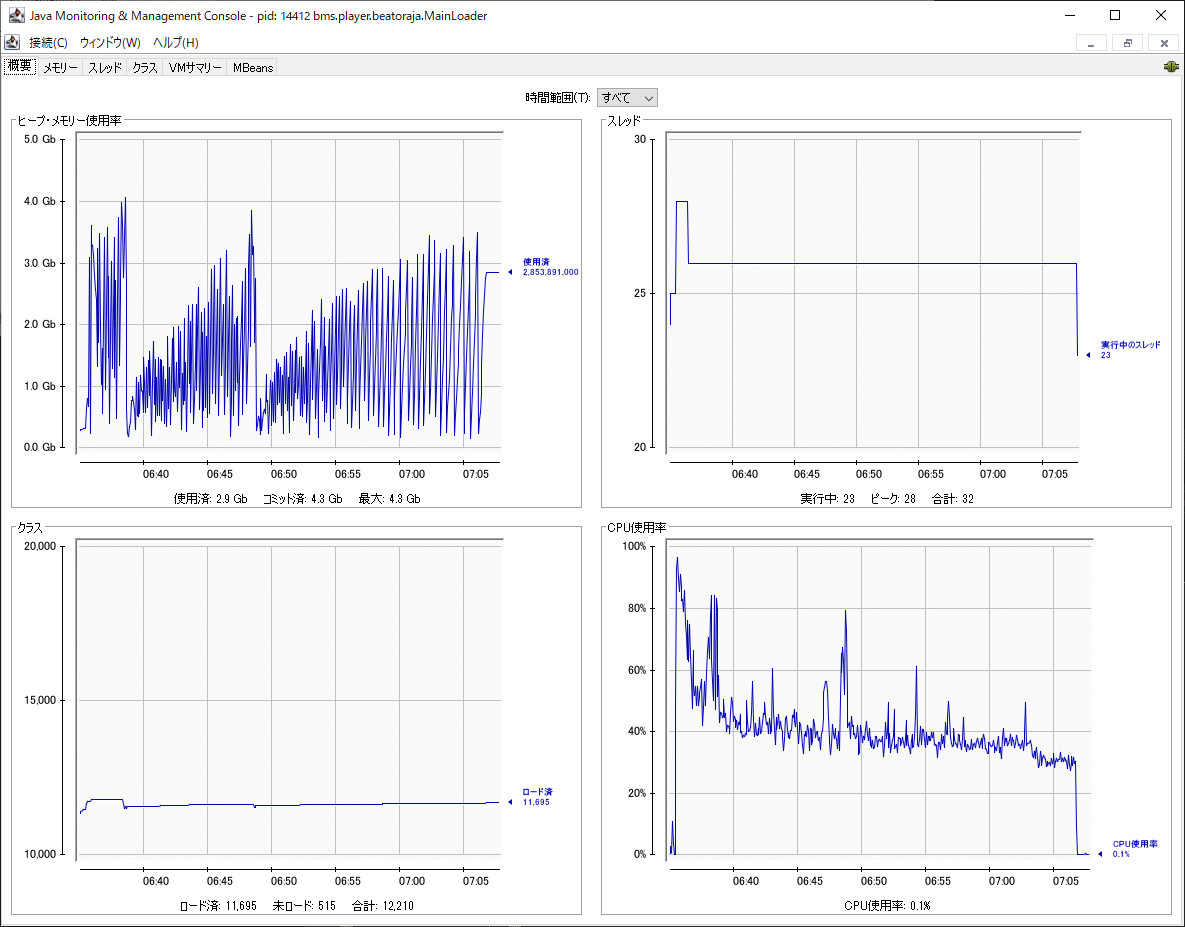
Task: Open the VMサマリー tab
Action: (195, 67)
